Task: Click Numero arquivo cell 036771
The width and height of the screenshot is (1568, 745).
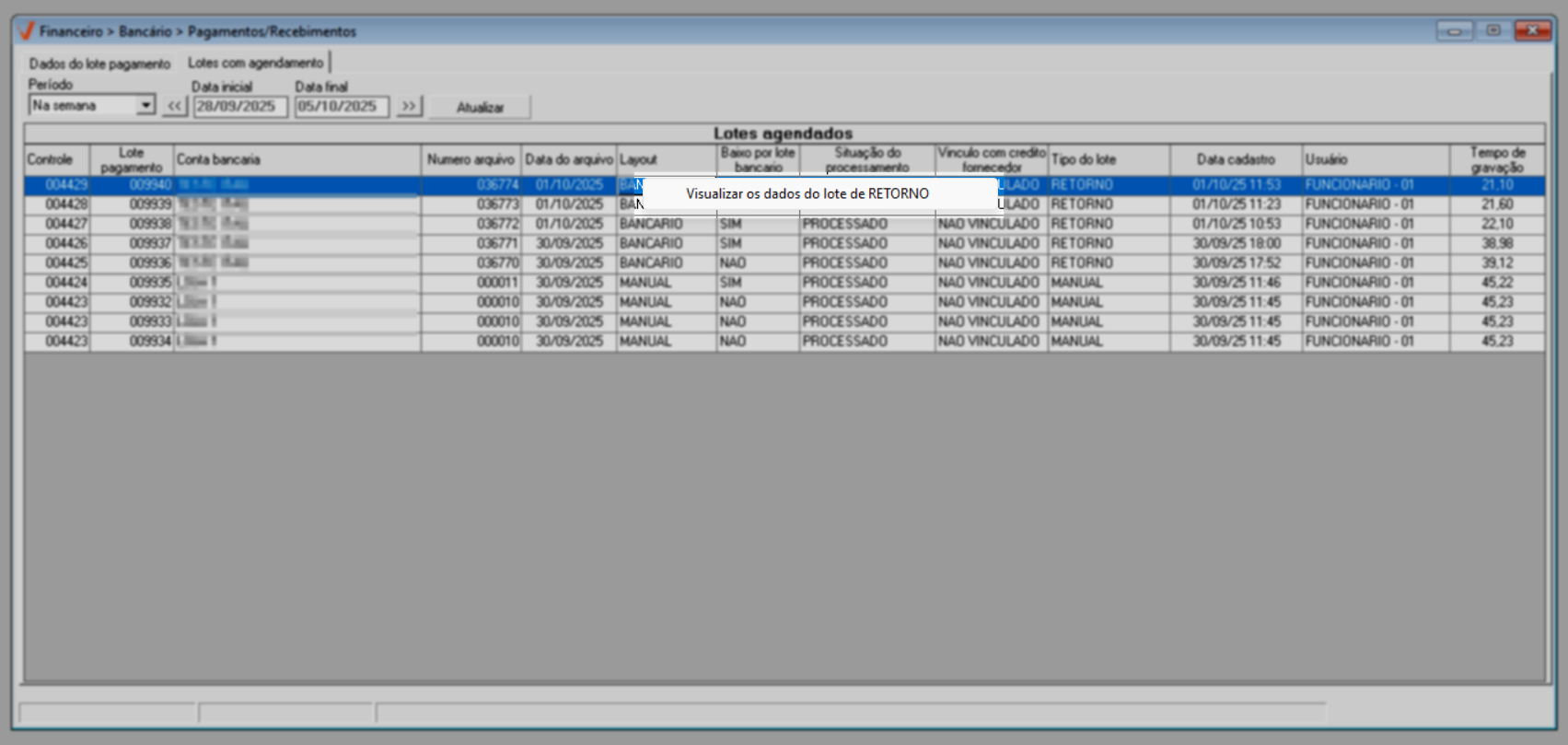Action: click(471, 244)
